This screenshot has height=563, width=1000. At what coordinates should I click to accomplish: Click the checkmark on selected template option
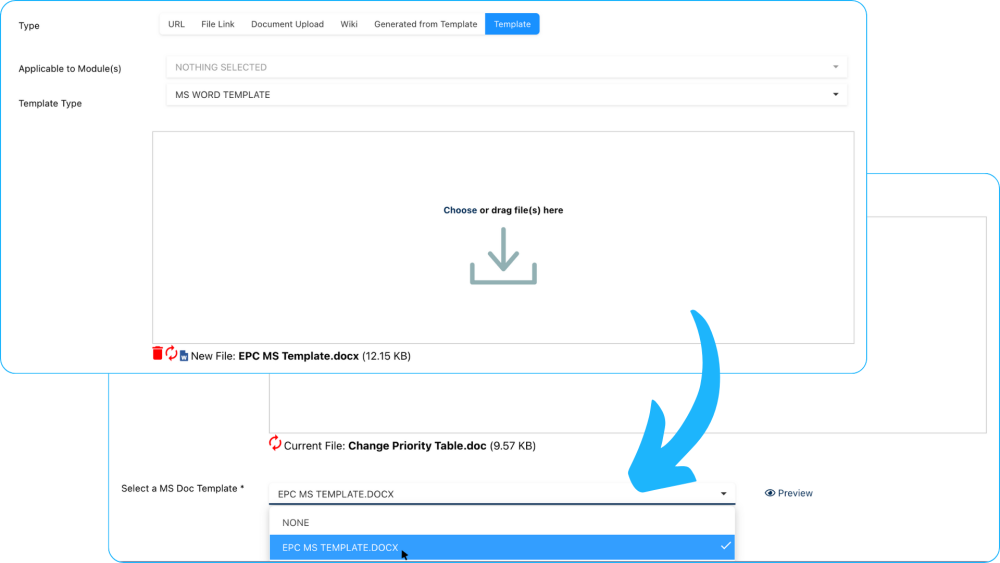(725, 546)
